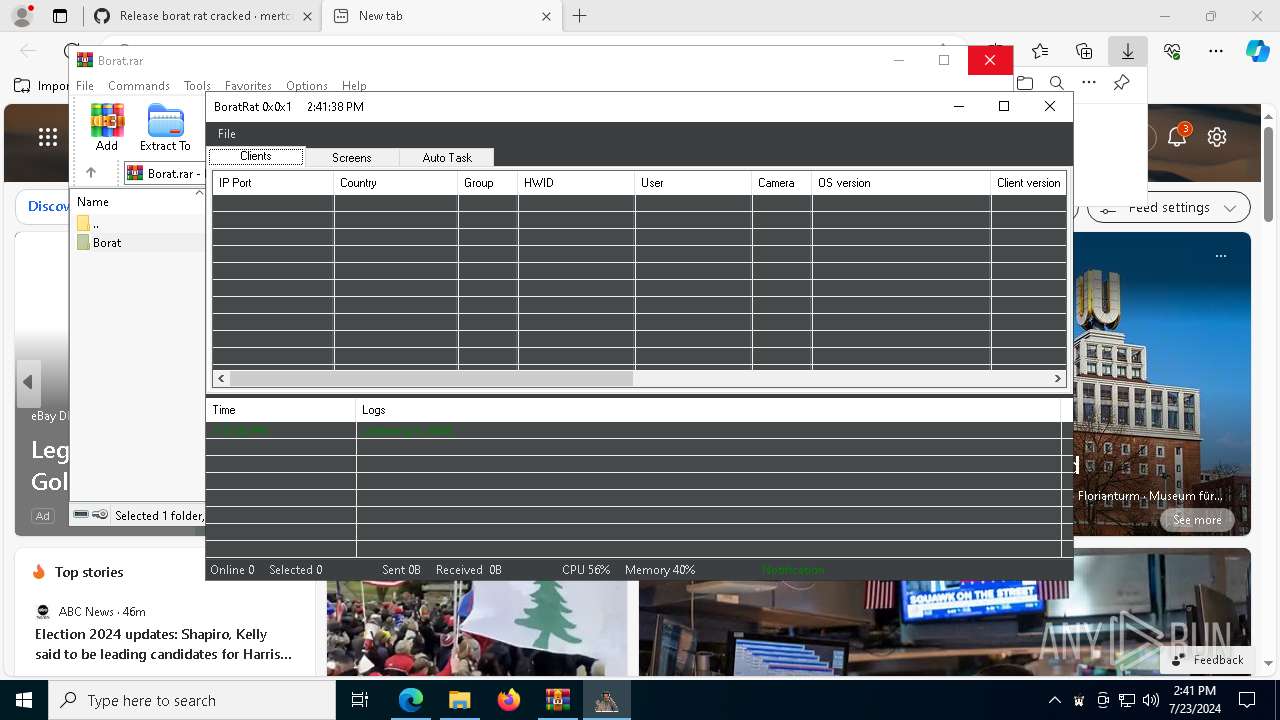Switch to the Screens tab
1280x720 pixels.
pyautogui.click(x=351, y=158)
